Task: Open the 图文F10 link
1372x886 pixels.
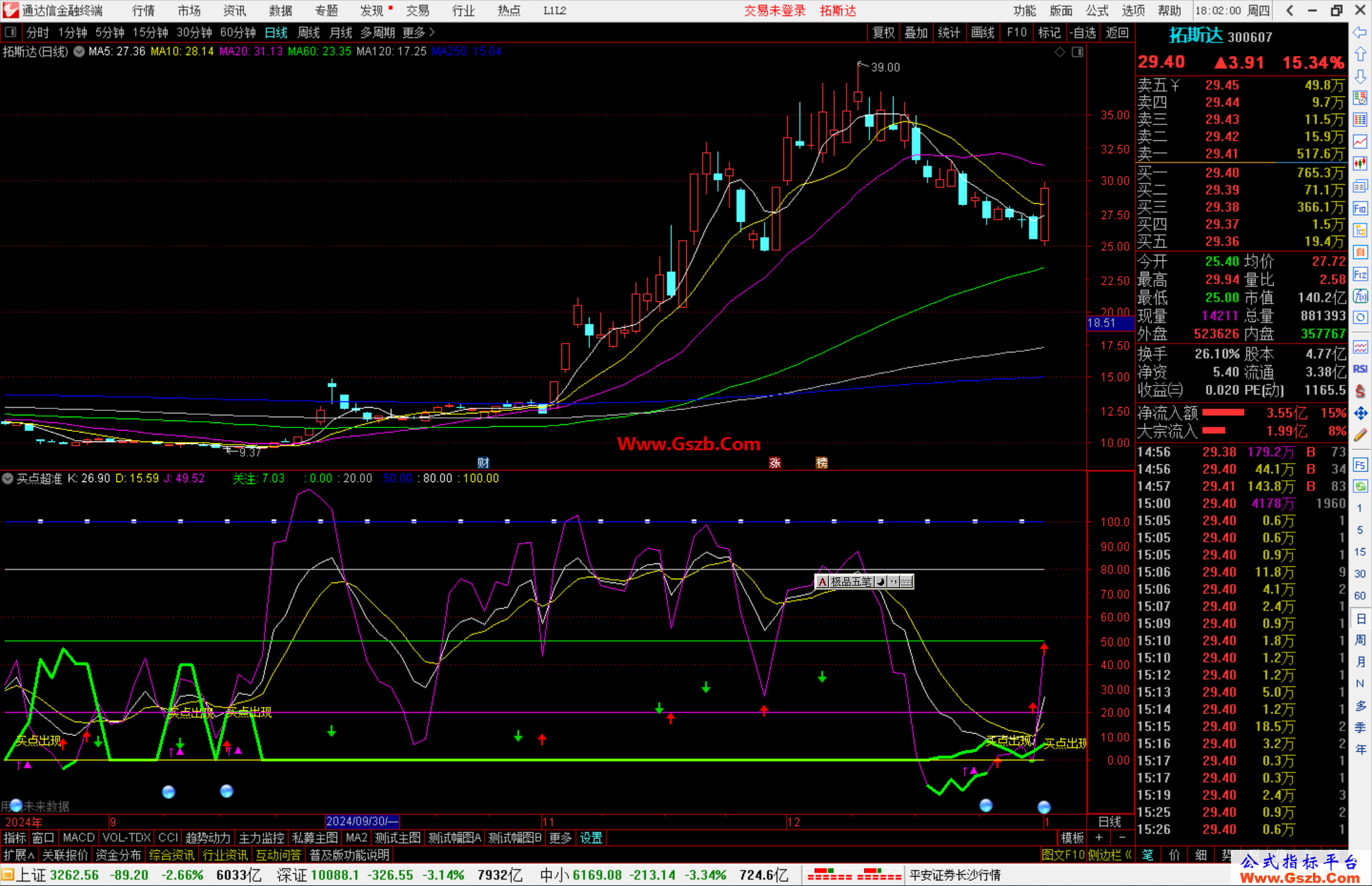Action: tap(1063, 855)
